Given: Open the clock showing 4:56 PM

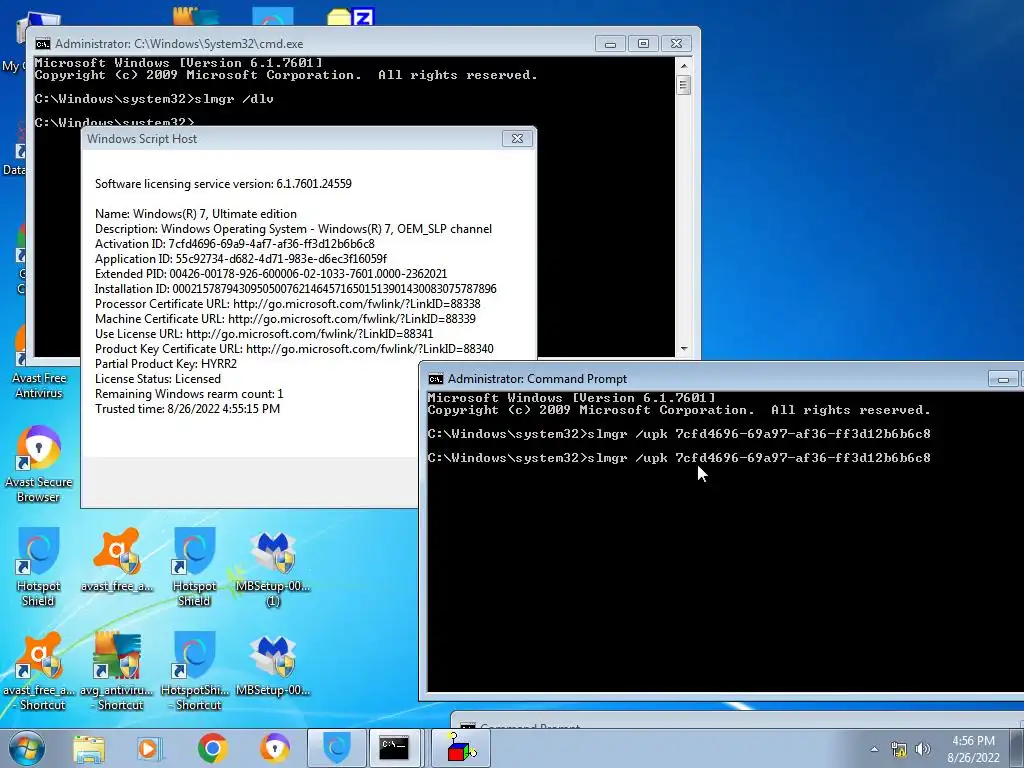Looking at the screenshot, I should [973, 749].
